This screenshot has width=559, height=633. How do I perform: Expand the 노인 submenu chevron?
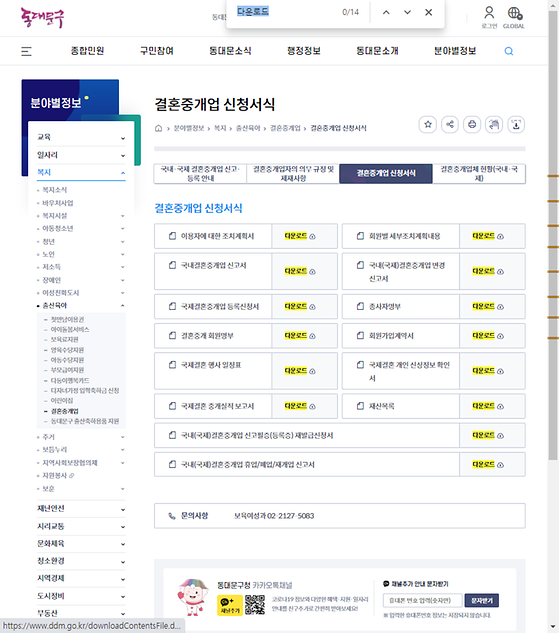tap(123, 254)
